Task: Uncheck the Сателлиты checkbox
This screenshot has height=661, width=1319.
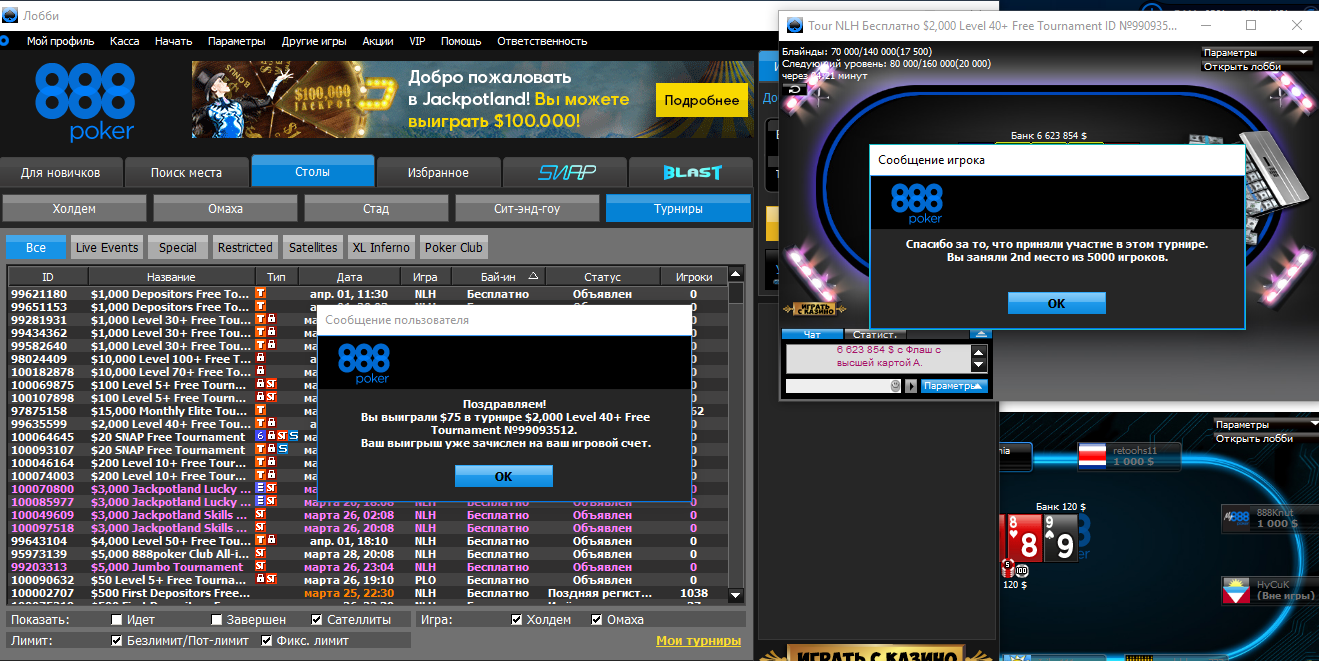Action: [317, 620]
